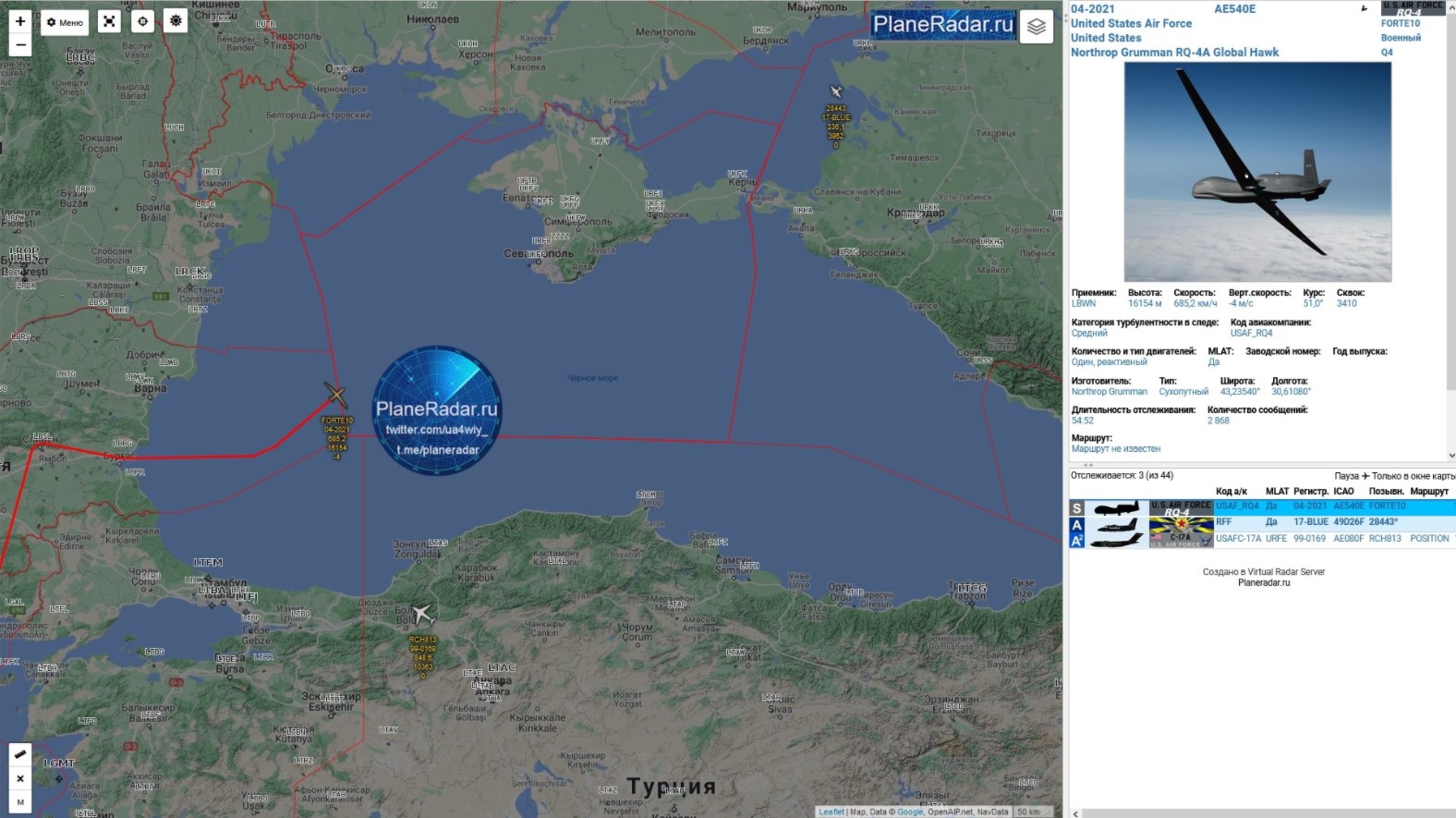Select the USAFC-17A RCH813 aircraft row
Image resolution: width=1456 pixels, height=818 pixels.
pyautogui.click(x=1262, y=539)
